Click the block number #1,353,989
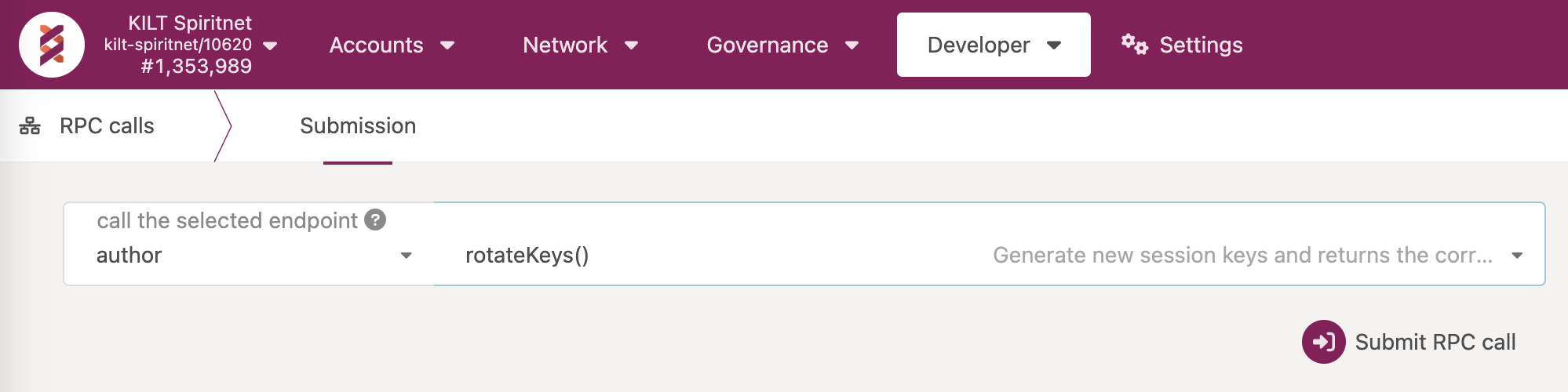 coord(196,67)
